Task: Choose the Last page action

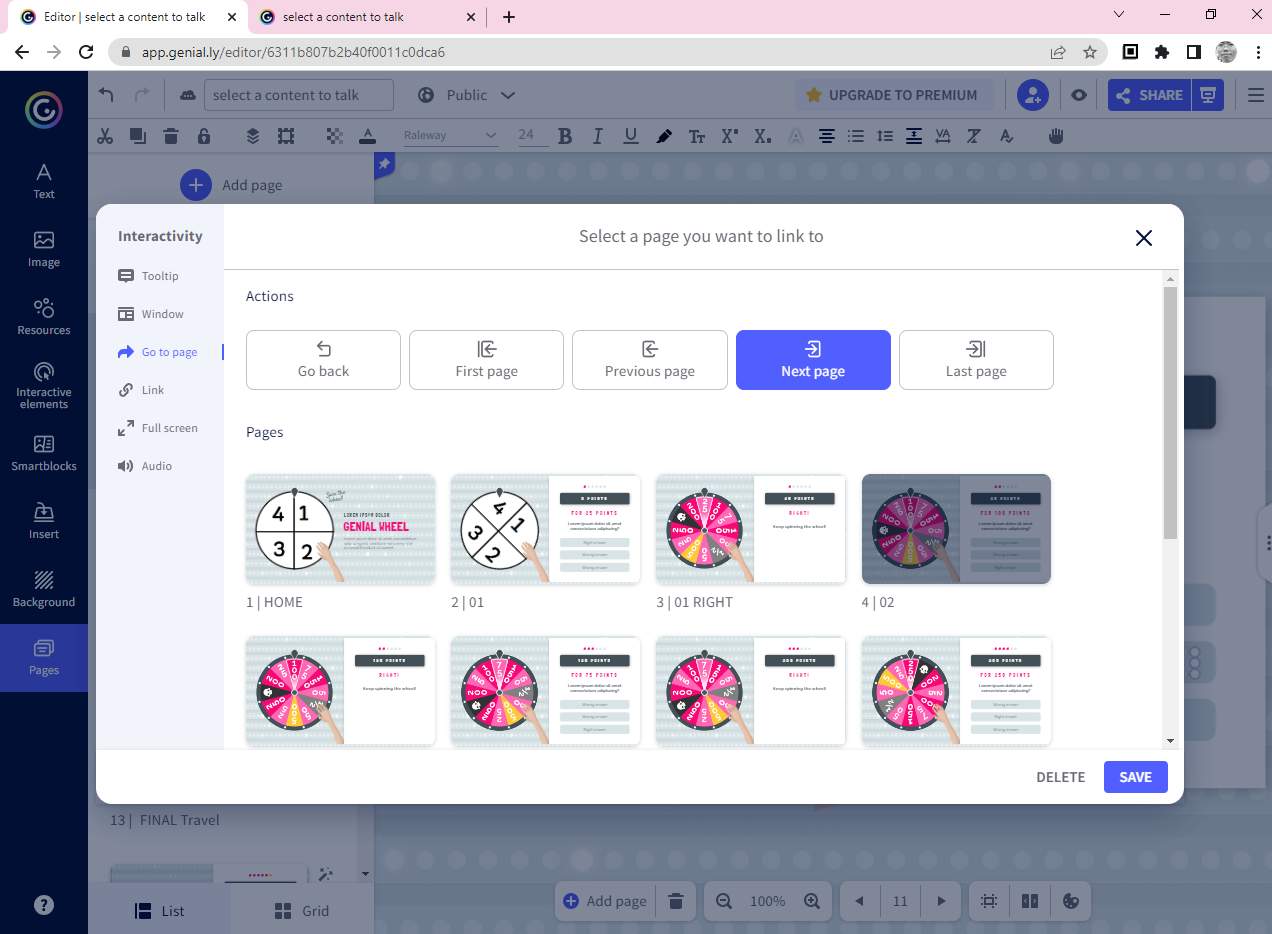Action: point(976,360)
